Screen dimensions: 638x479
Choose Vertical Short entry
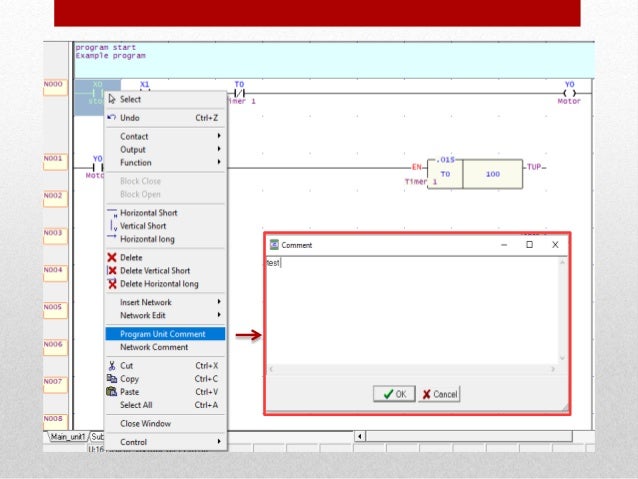(x=165, y=226)
